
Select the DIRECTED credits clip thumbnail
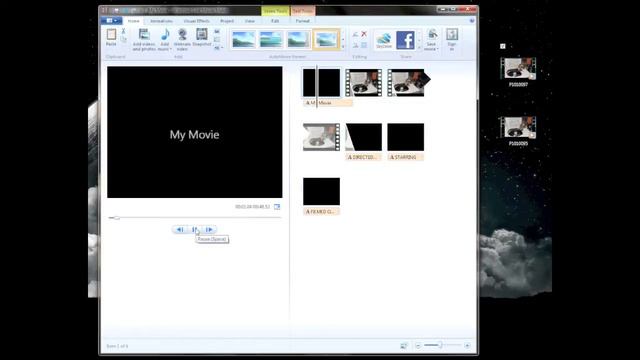364,137
